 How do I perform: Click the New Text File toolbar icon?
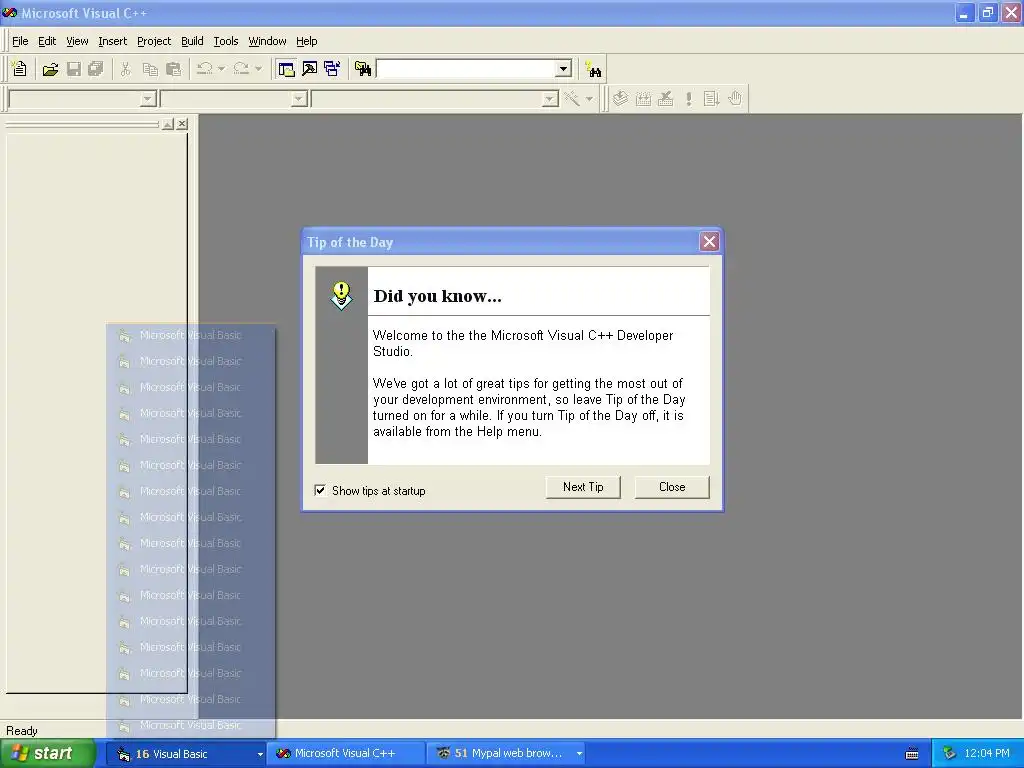(x=20, y=69)
